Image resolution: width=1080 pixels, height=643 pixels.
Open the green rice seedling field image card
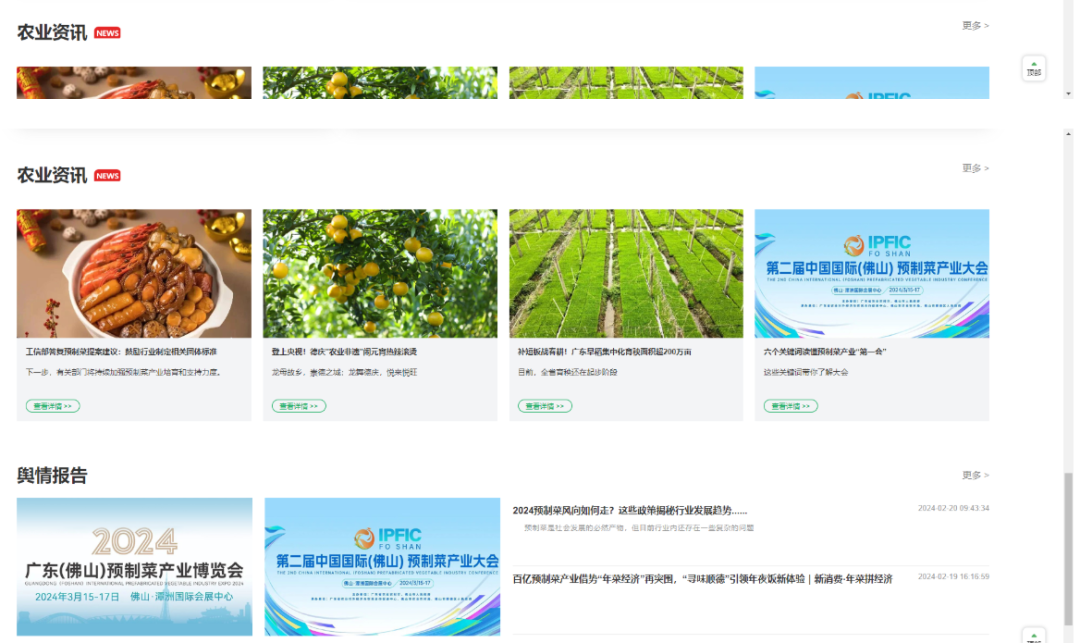click(626, 273)
